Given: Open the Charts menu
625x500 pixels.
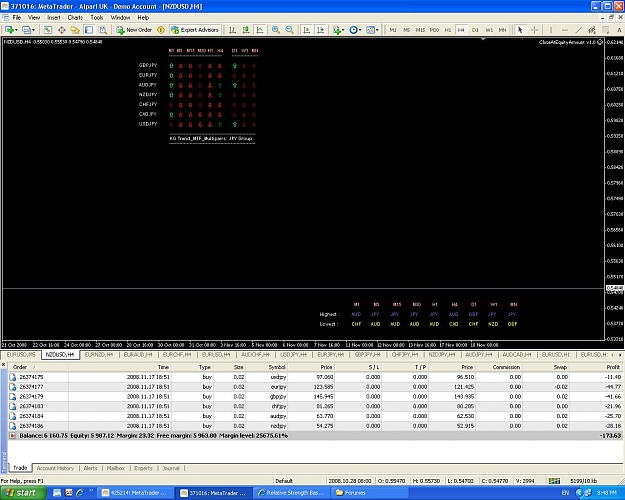Looking at the screenshot, I should (x=75, y=18).
